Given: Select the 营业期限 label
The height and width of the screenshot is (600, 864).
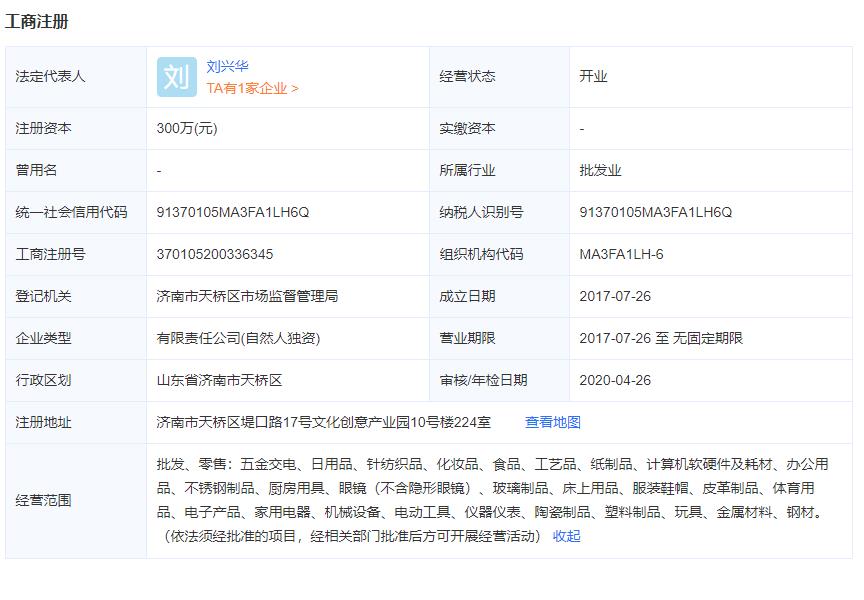Looking at the screenshot, I should 467,338.
